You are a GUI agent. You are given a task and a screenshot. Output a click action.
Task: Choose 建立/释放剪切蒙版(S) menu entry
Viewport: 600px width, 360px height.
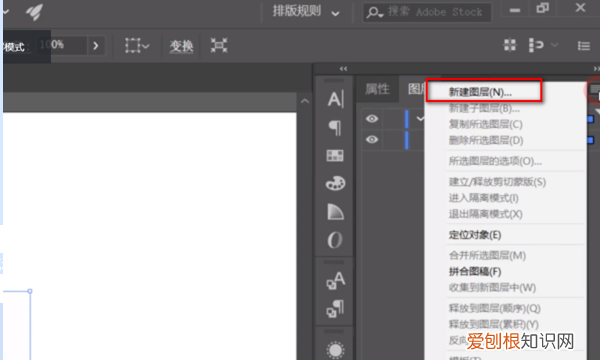[x=497, y=182]
